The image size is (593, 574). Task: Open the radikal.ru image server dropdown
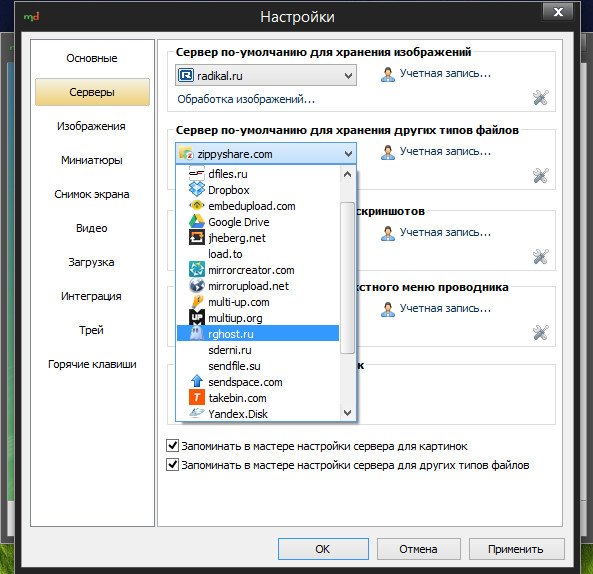265,75
